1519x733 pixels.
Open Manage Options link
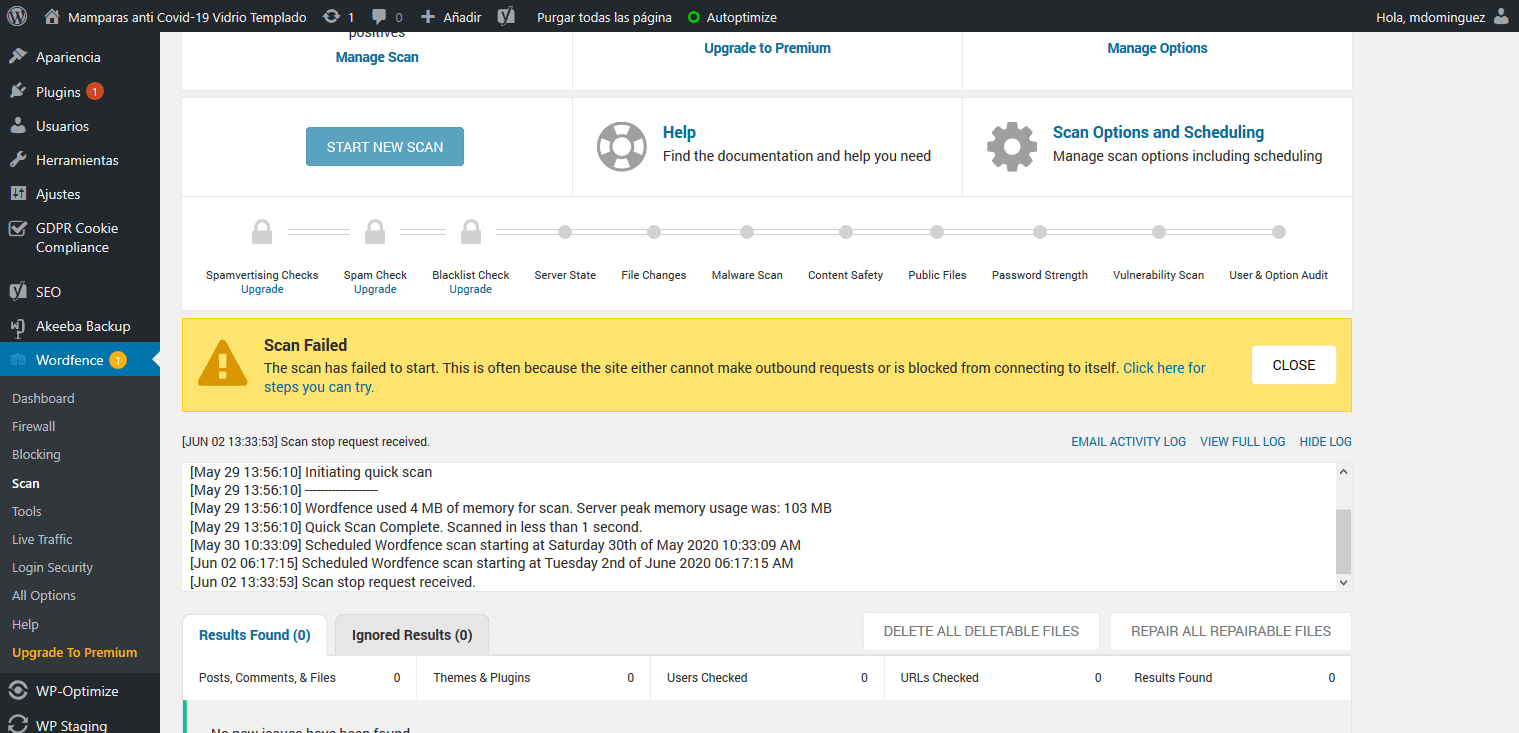coord(1157,48)
